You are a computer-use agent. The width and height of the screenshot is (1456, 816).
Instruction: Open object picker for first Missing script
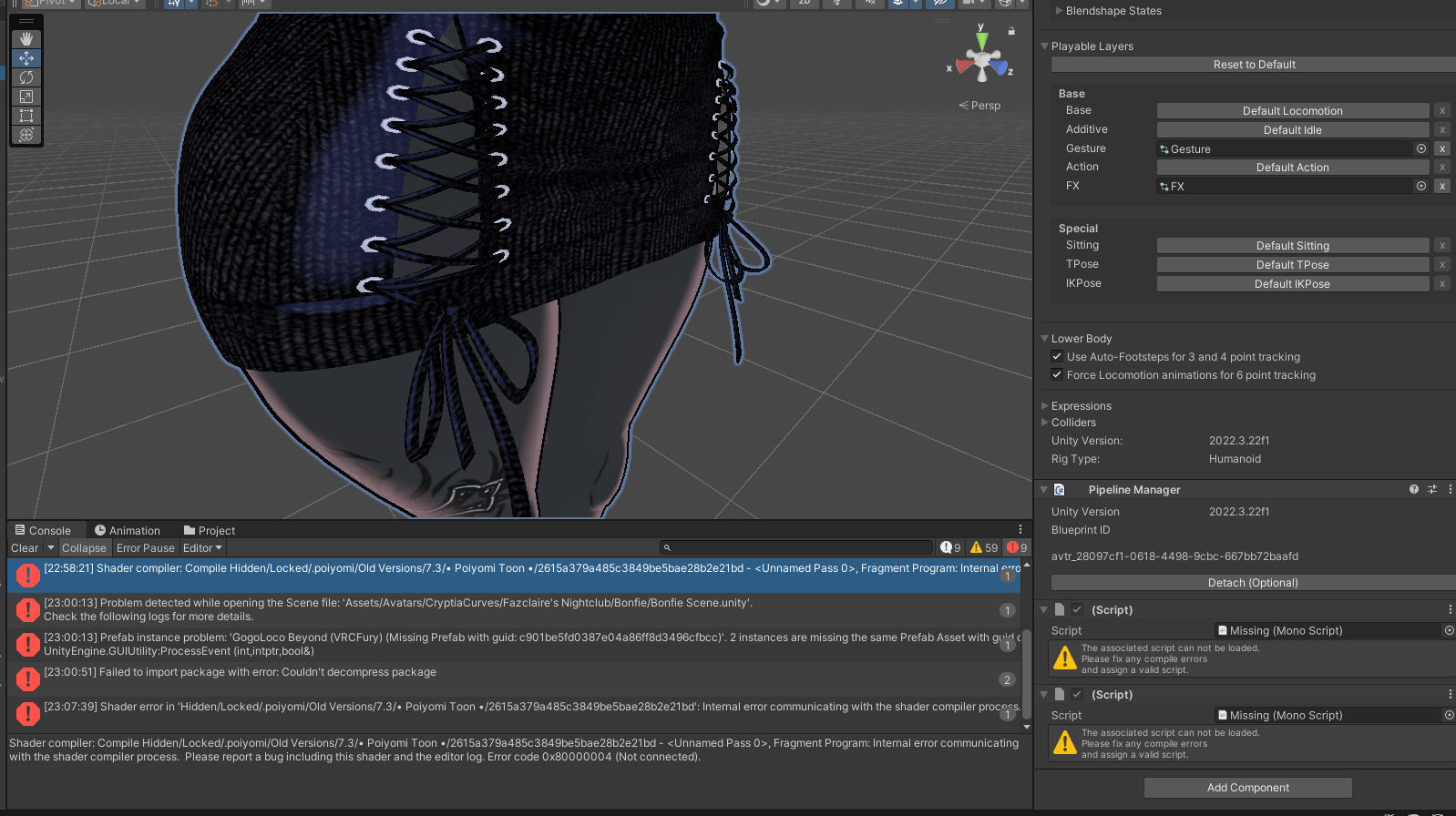(x=1449, y=630)
